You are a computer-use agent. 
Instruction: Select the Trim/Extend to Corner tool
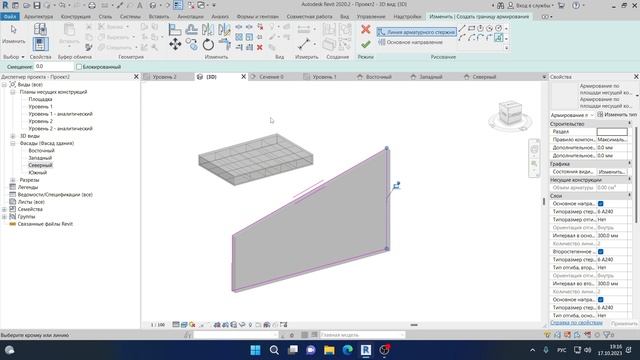tap(224, 44)
